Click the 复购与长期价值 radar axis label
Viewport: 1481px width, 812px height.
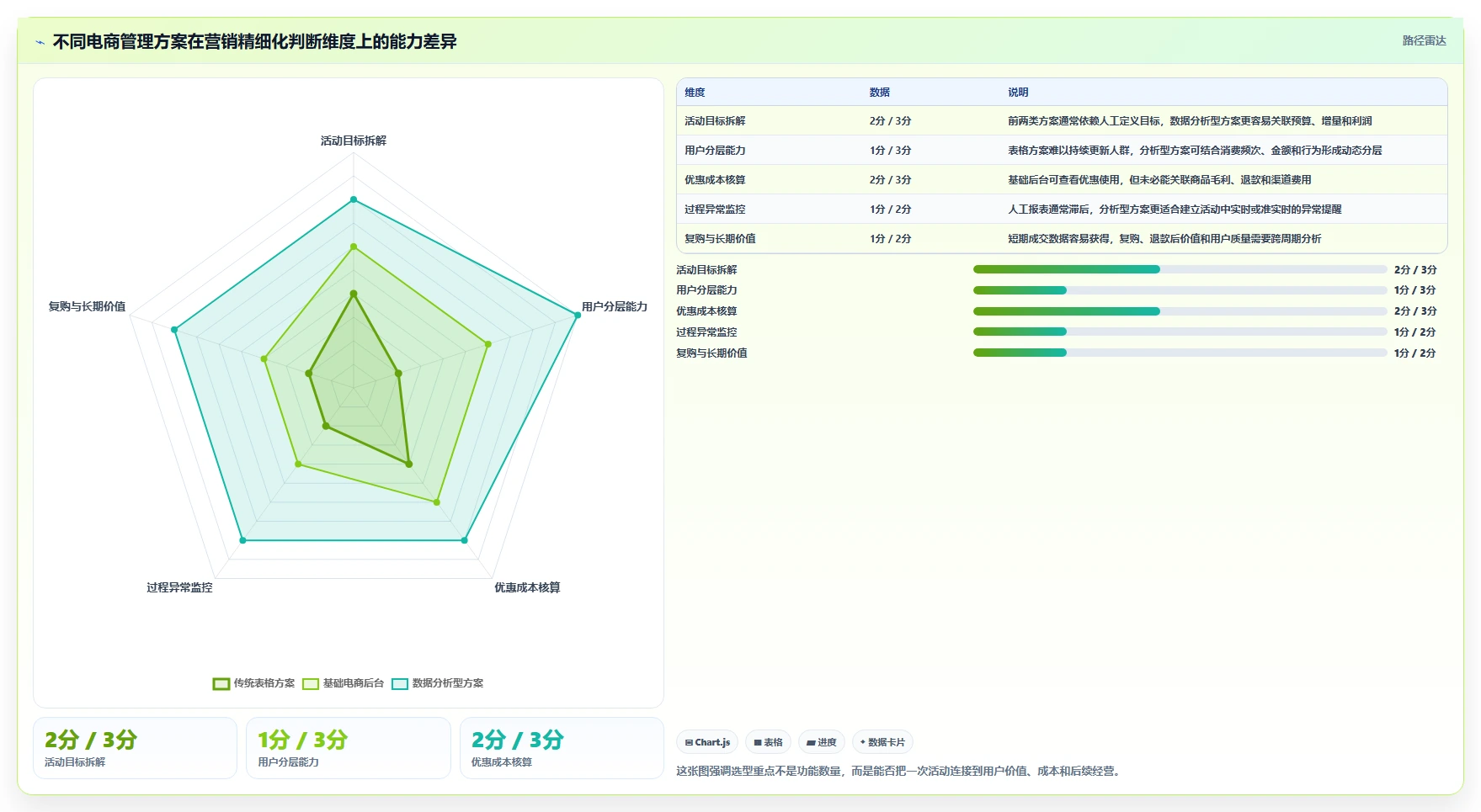click(87, 306)
